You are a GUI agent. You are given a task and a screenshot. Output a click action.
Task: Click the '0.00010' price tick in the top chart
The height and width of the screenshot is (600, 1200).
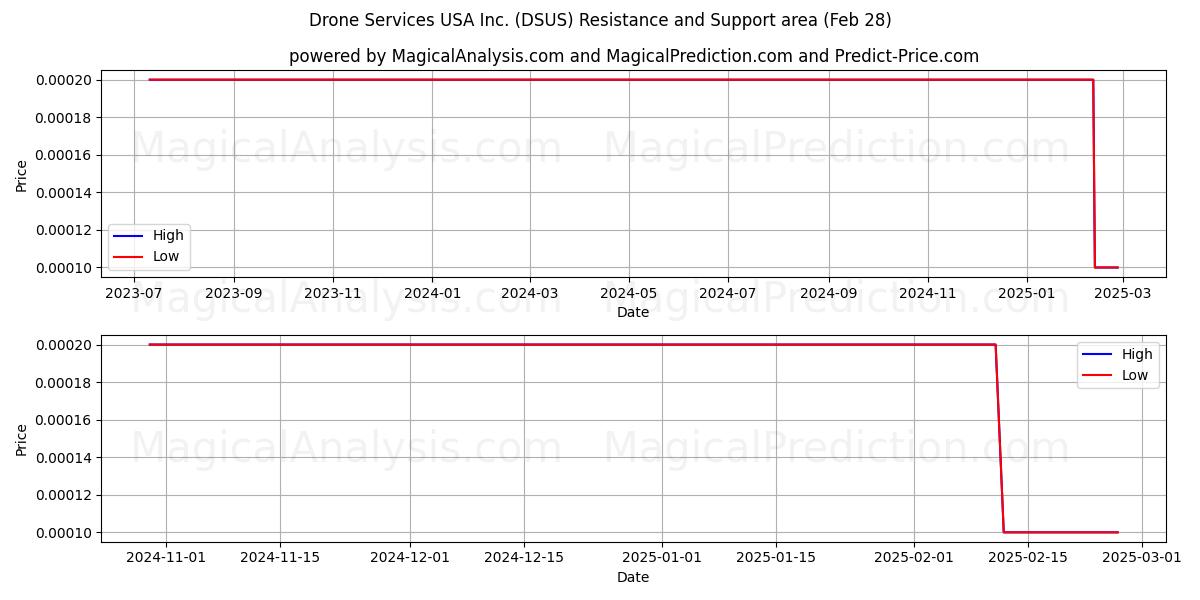point(64,268)
